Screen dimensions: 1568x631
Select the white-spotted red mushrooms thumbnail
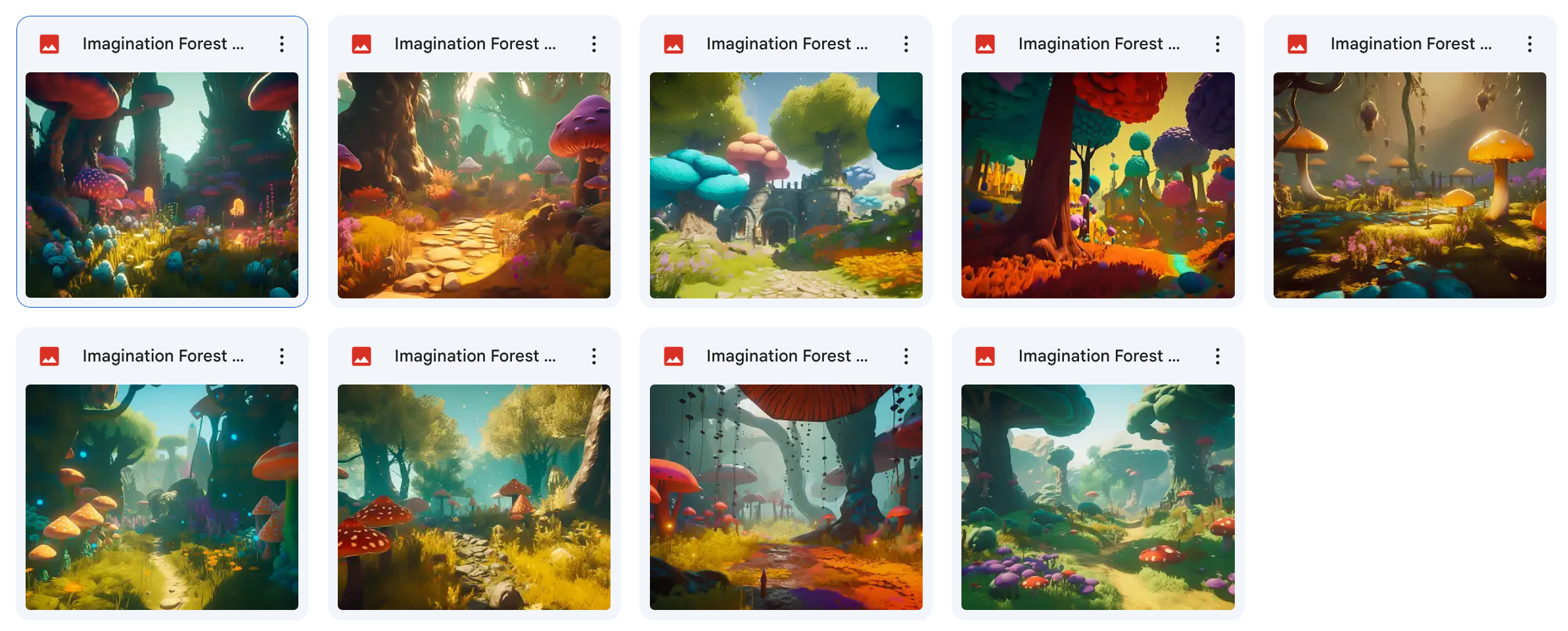point(474,497)
